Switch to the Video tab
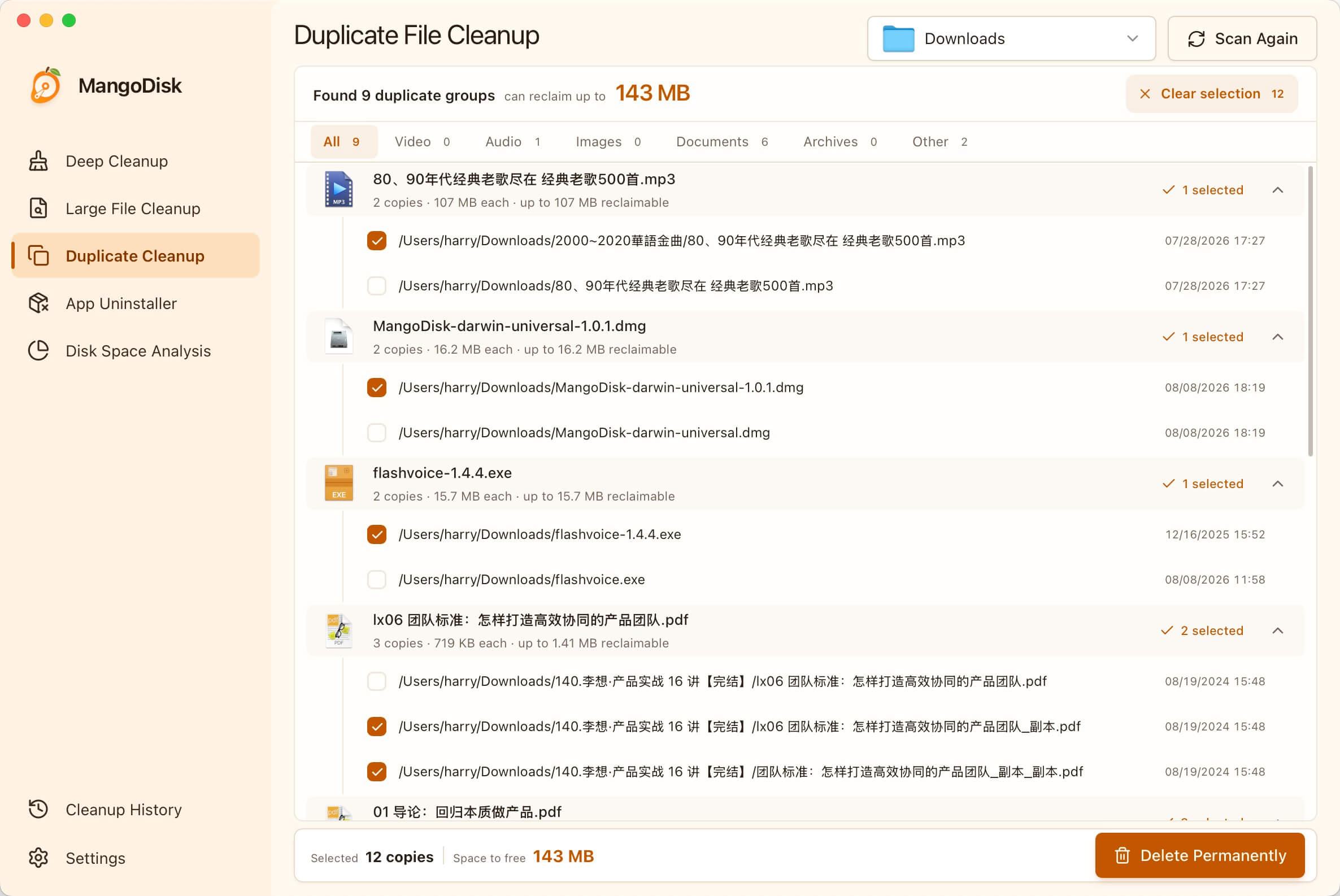Viewport: 1340px width, 896px height. point(423,142)
